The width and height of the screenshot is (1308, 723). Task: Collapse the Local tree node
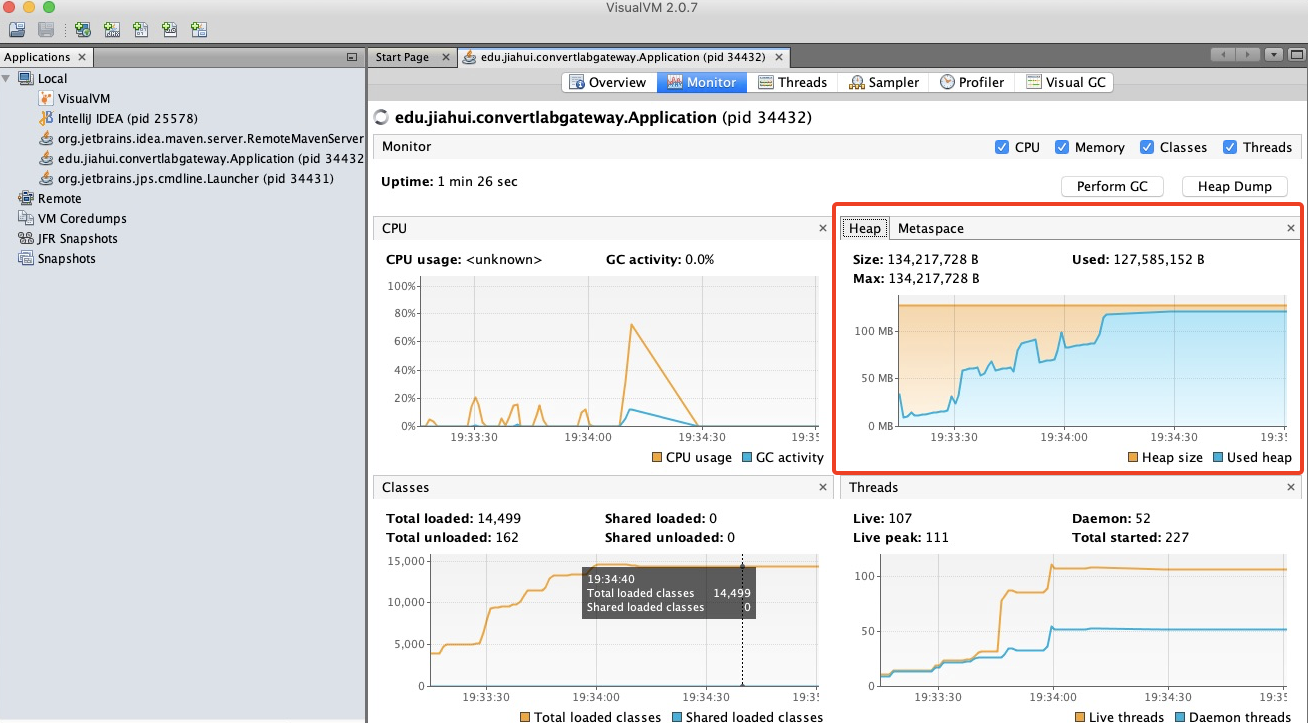pos(8,78)
